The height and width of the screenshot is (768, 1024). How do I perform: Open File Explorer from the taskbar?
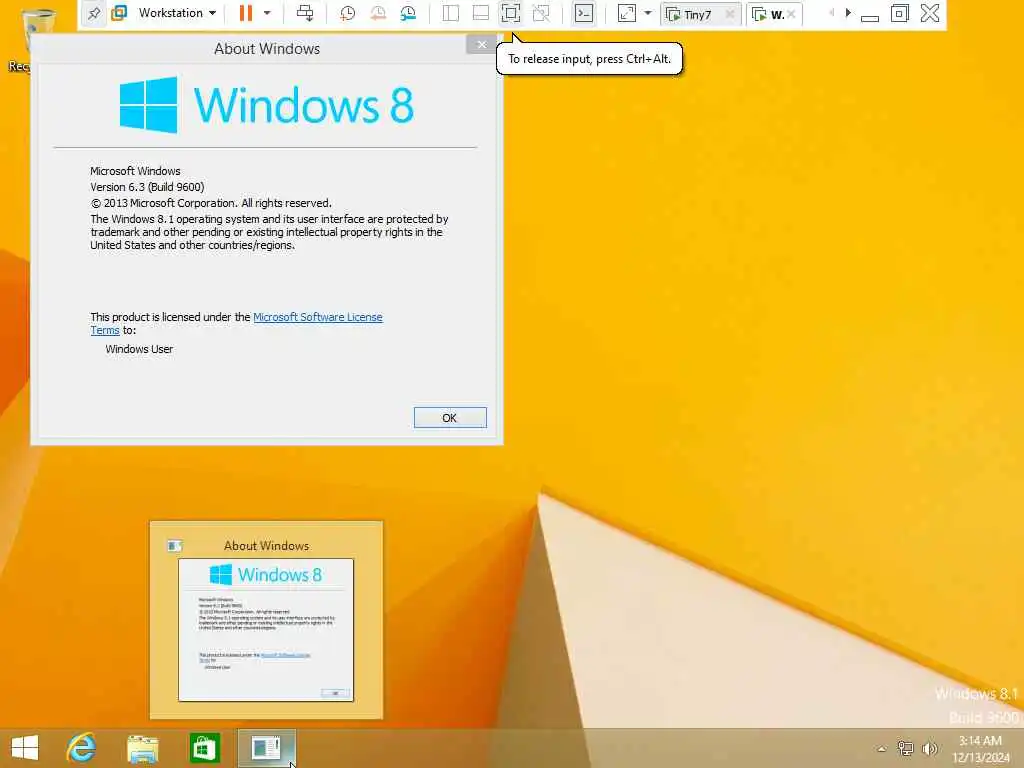tap(142, 748)
